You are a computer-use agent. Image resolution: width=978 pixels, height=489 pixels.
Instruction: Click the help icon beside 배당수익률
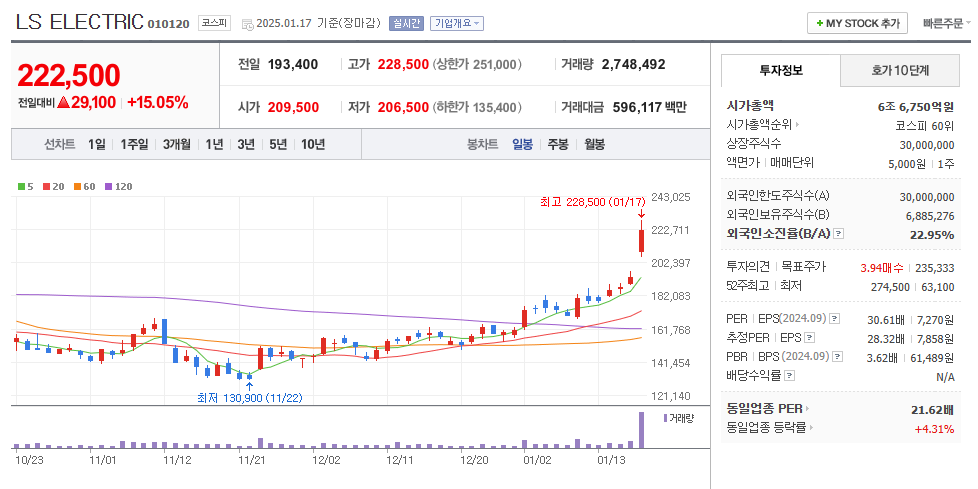(x=790, y=376)
